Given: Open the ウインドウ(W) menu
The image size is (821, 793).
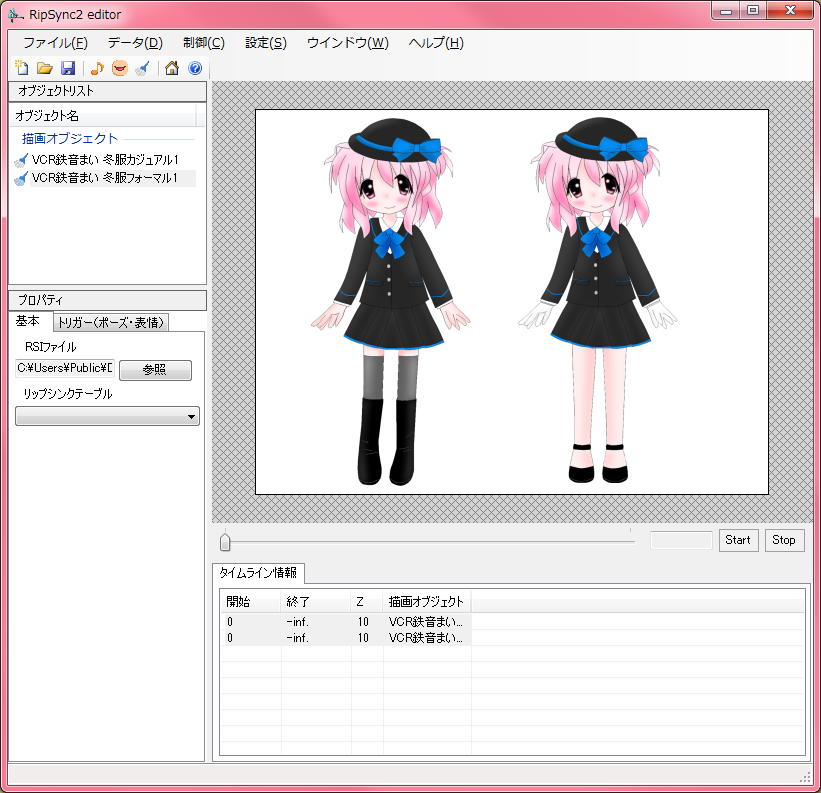Looking at the screenshot, I should 348,43.
